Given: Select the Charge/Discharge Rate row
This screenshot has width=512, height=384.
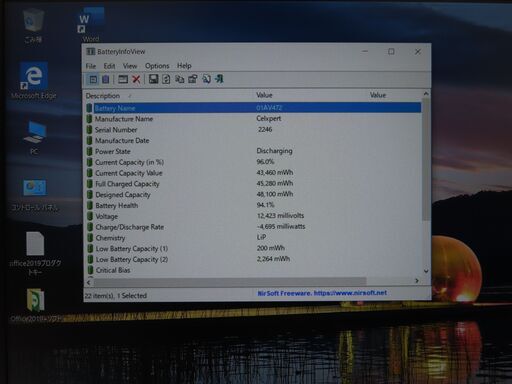Looking at the screenshot, I should pos(253,227).
